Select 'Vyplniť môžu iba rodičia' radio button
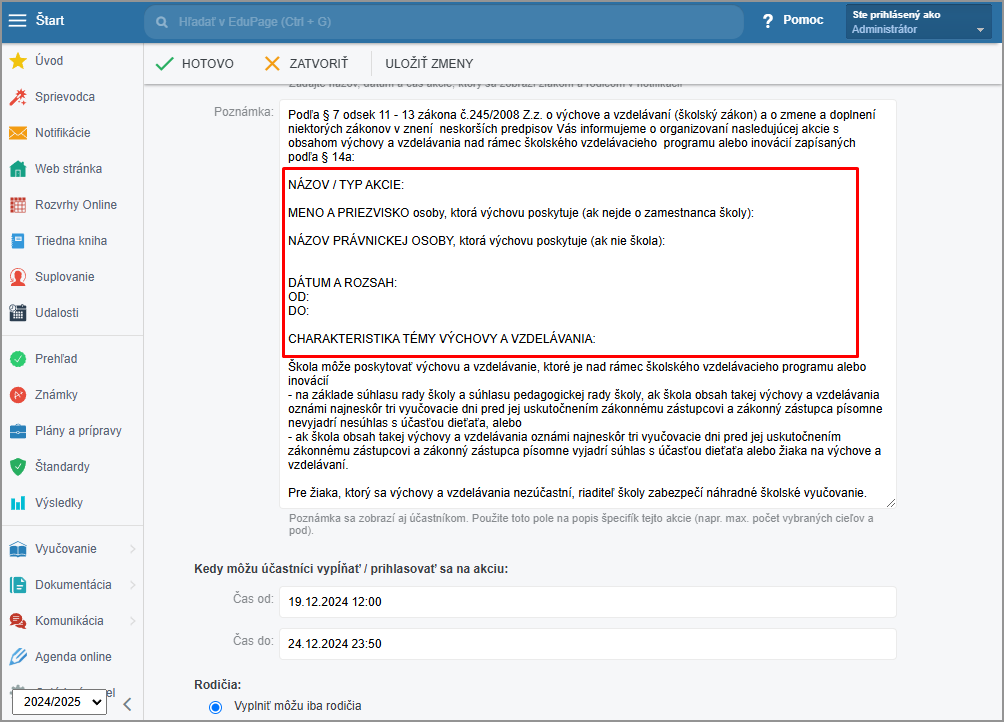The image size is (1004, 722). pos(215,706)
